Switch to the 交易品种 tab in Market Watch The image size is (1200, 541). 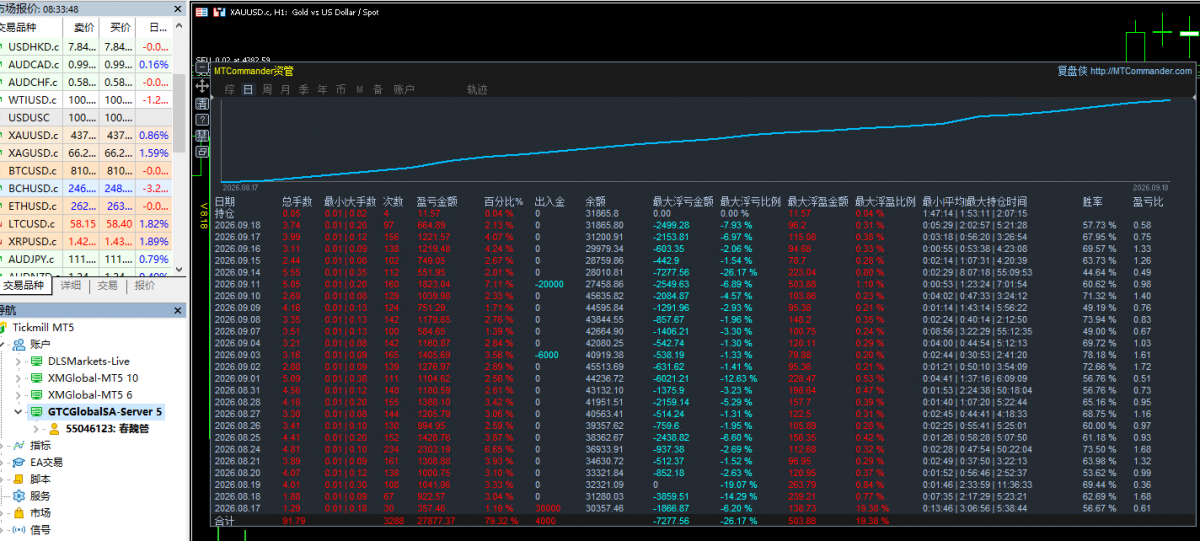[x=25, y=285]
